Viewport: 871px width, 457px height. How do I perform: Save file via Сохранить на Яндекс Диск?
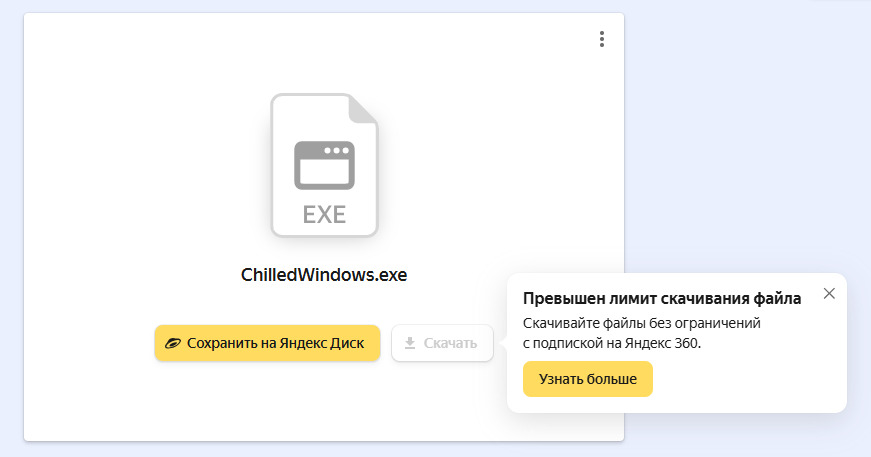point(267,343)
